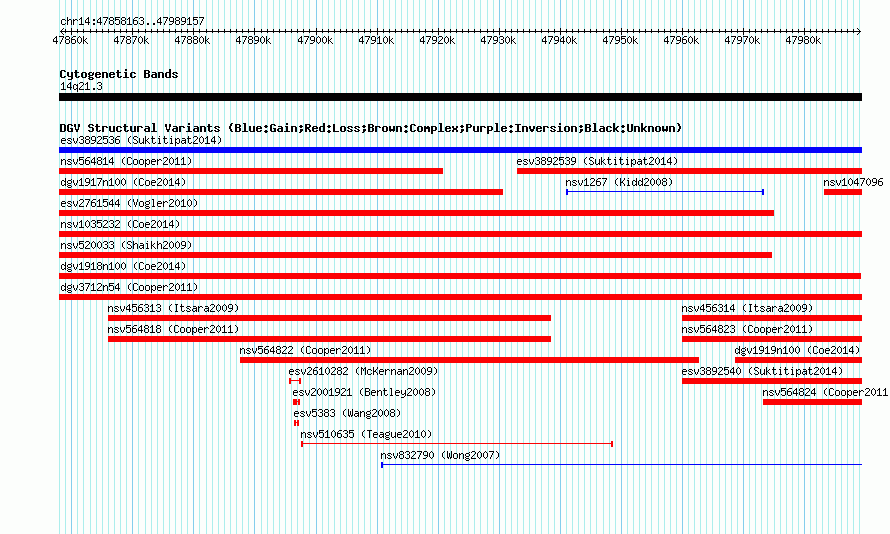Click the nsv520033 red loss bar

415,255
